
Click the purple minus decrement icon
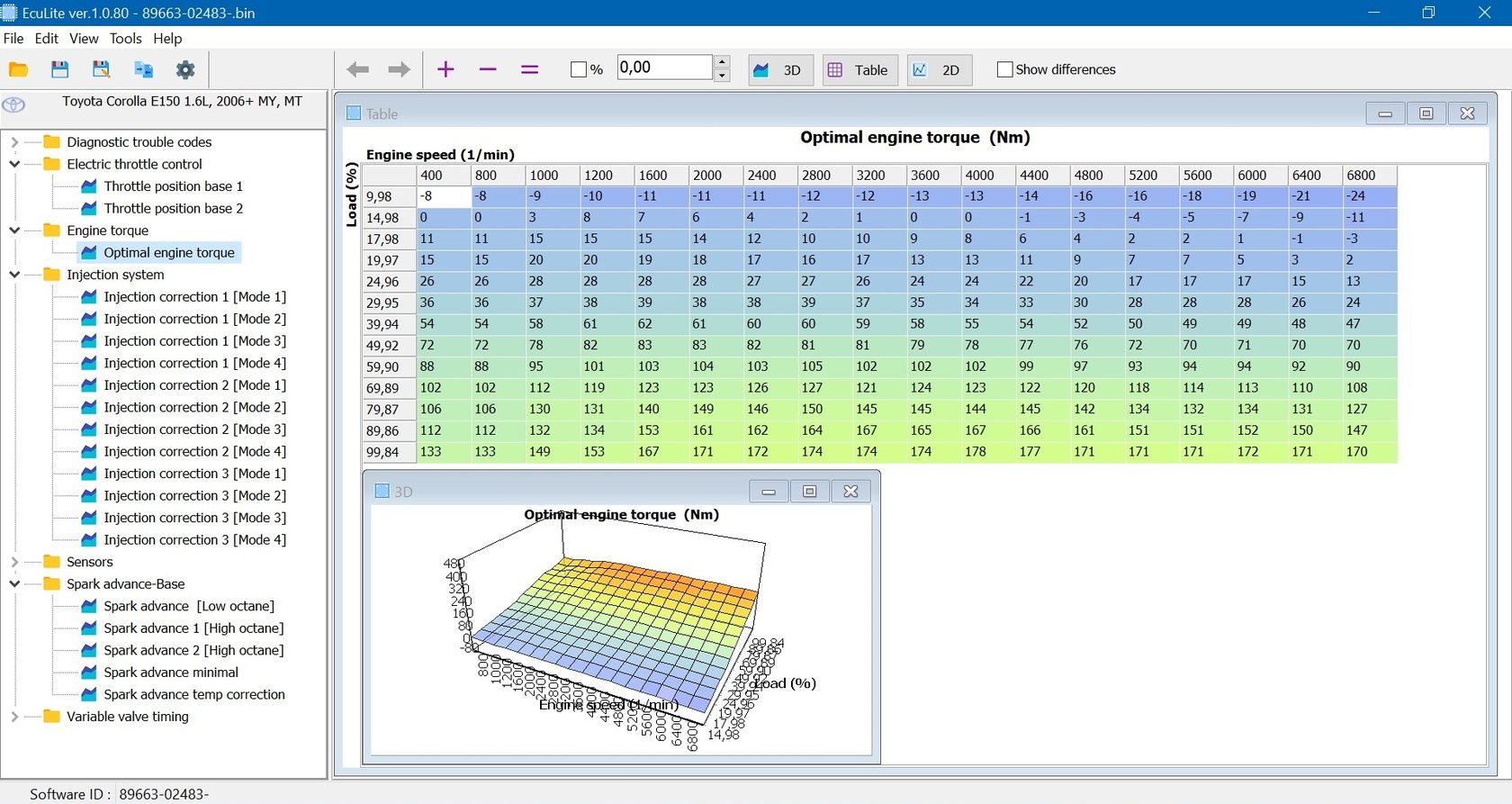click(x=488, y=69)
